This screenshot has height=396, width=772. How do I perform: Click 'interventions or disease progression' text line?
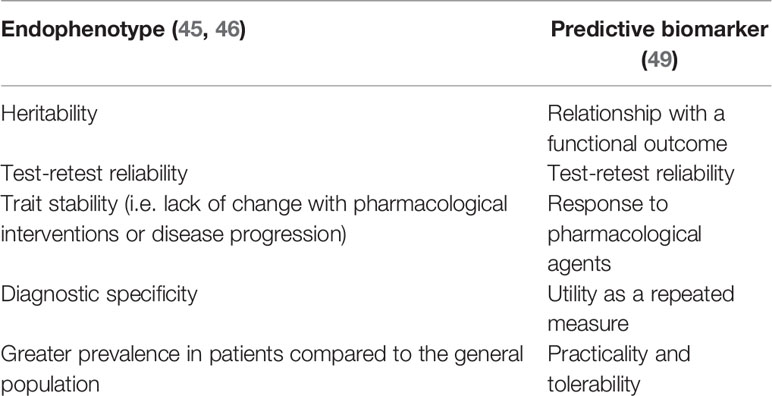click(x=173, y=235)
